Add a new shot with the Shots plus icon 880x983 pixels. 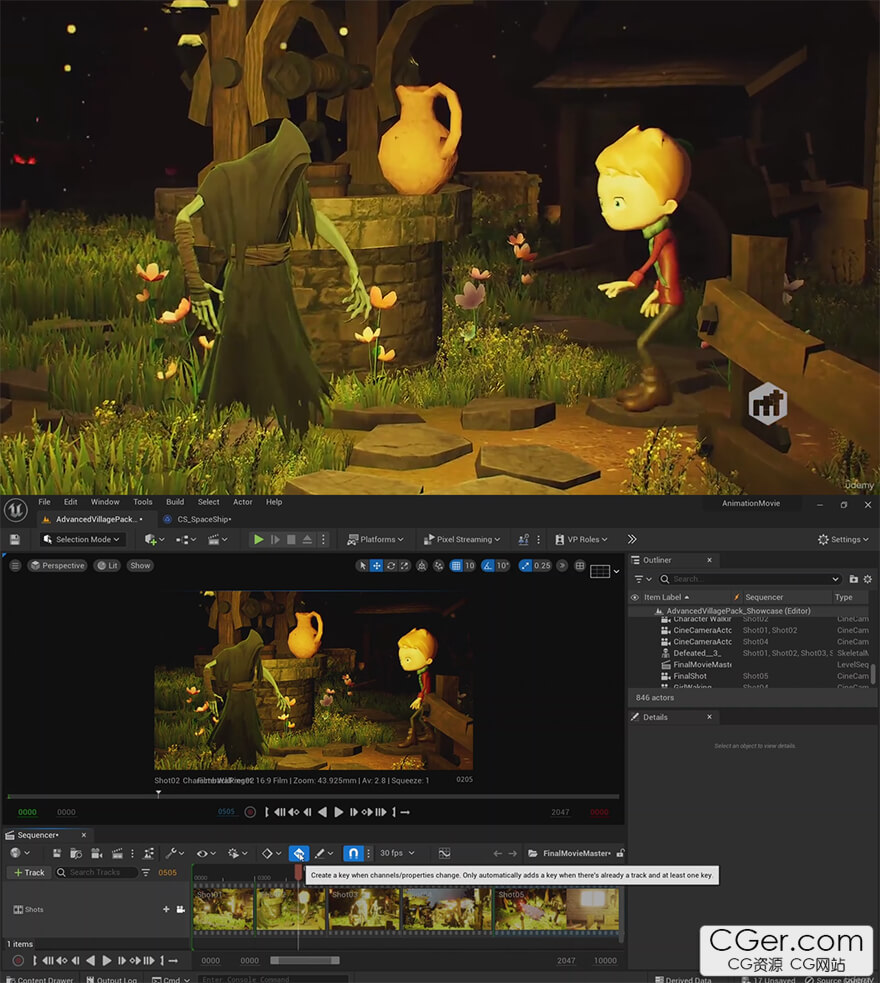tap(166, 909)
